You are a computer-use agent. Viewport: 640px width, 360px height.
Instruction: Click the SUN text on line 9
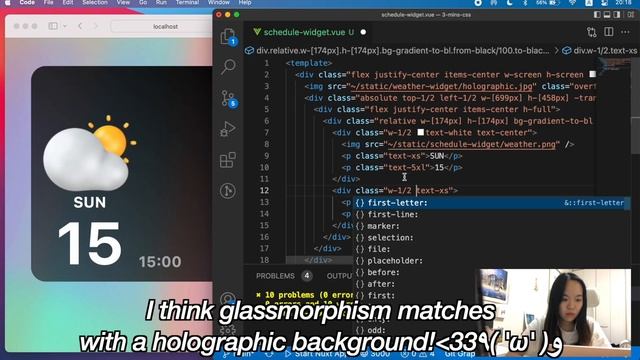coord(437,156)
